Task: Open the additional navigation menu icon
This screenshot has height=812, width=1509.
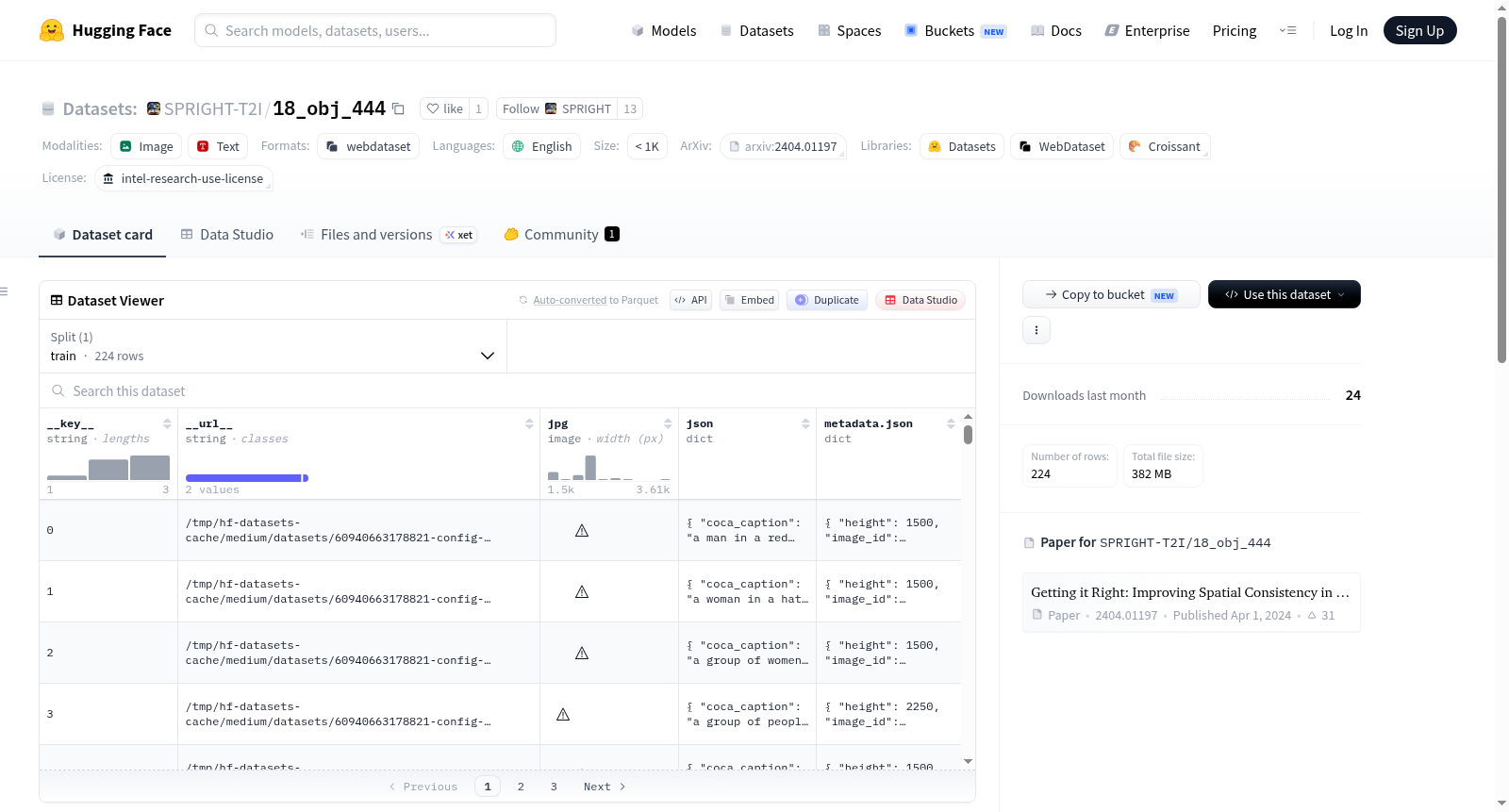Action: pos(1287,30)
